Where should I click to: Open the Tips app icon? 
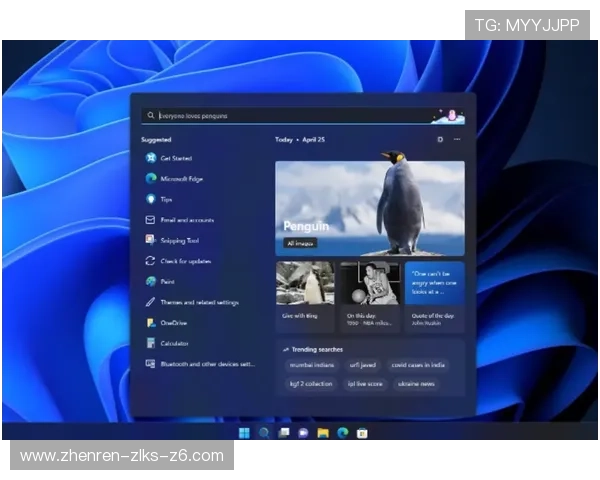(x=150, y=199)
